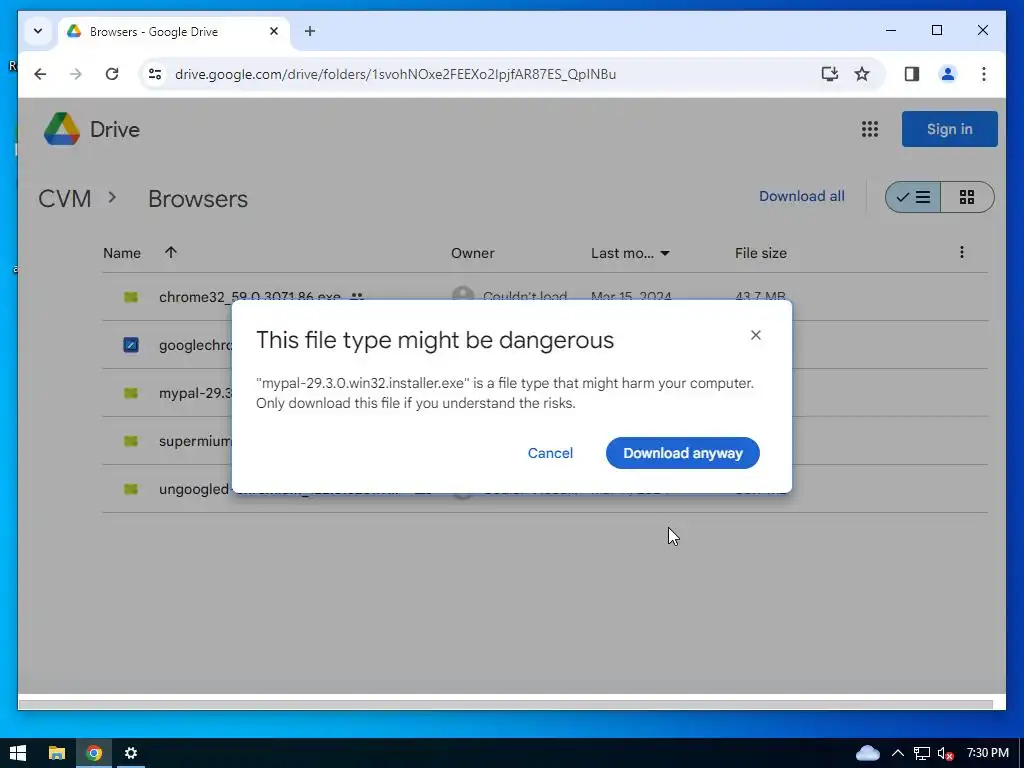Click the horizontal scrollbar at page bottom
The width and height of the screenshot is (1024, 768).
point(505,704)
